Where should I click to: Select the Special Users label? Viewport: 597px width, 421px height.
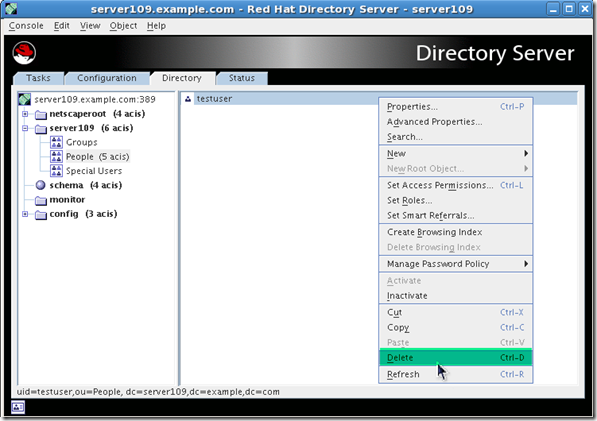(x=94, y=171)
